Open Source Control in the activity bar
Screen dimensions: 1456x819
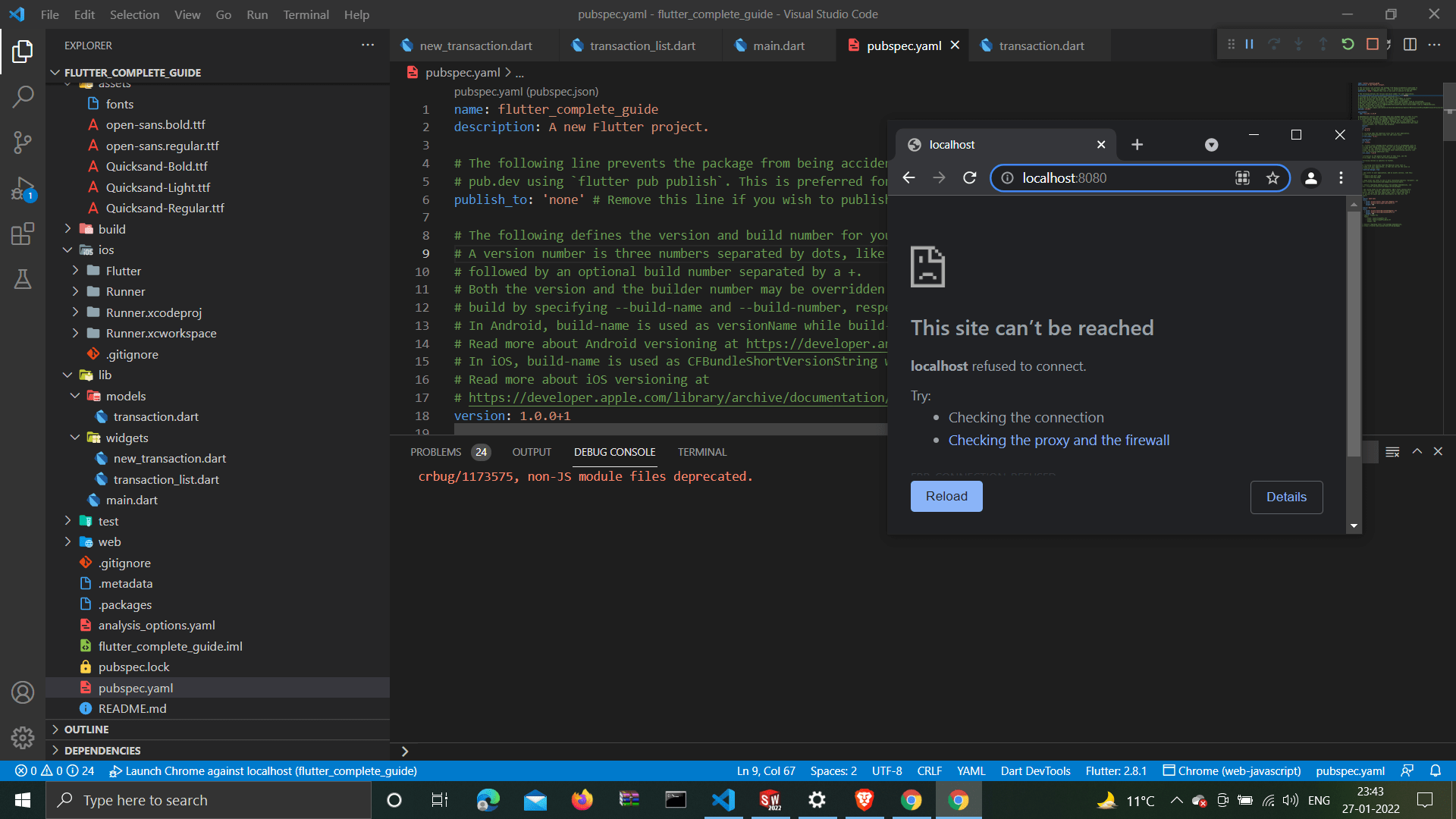(23, 143)
